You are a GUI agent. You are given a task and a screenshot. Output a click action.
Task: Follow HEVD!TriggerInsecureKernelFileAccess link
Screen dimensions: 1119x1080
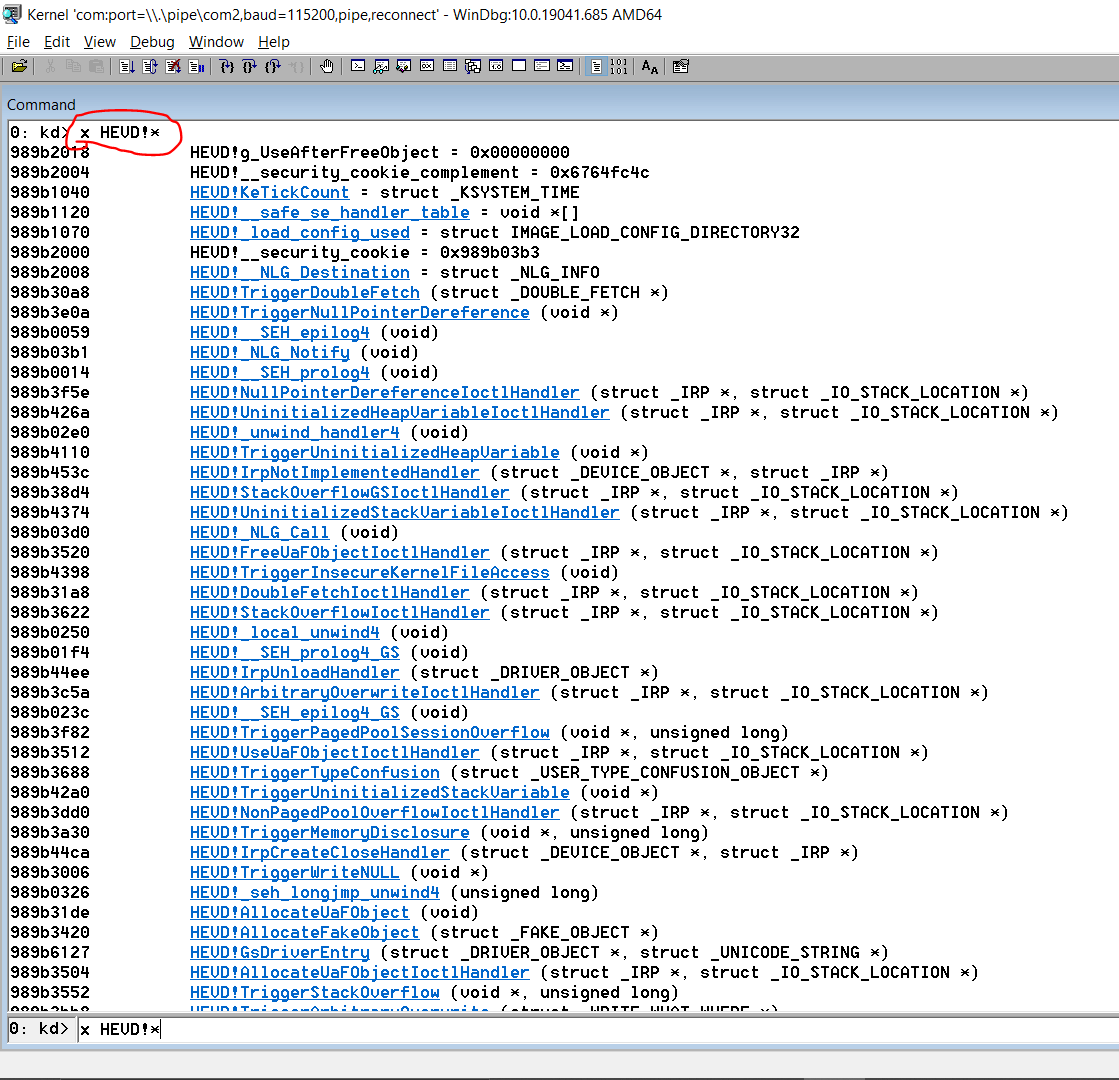tap(370, 572)
